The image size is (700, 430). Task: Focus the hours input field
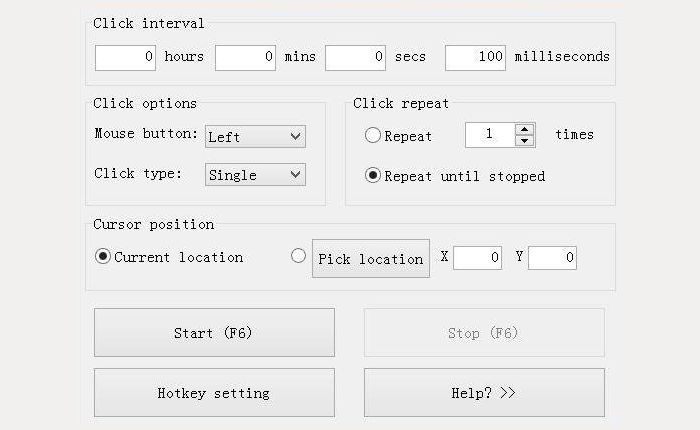(x=126, y=58)
